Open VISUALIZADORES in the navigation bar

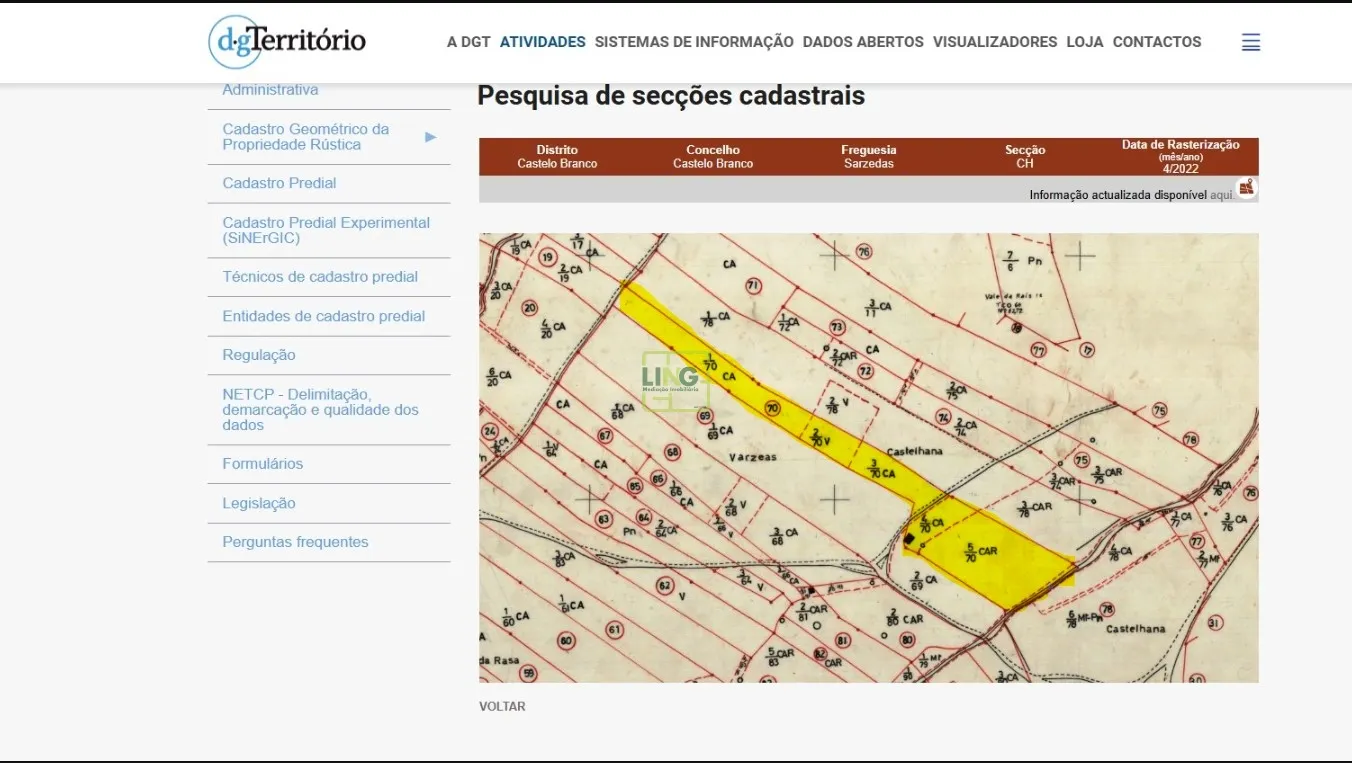[x=994, y=42]
